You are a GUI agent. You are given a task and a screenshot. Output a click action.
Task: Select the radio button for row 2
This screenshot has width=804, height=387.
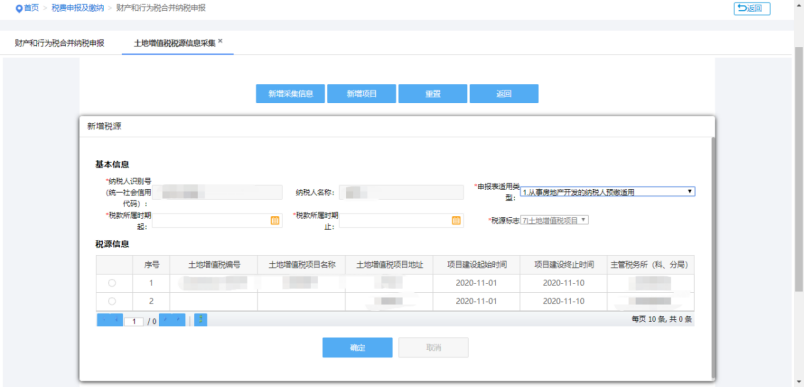pyautogui.click(x=112, y=301)
